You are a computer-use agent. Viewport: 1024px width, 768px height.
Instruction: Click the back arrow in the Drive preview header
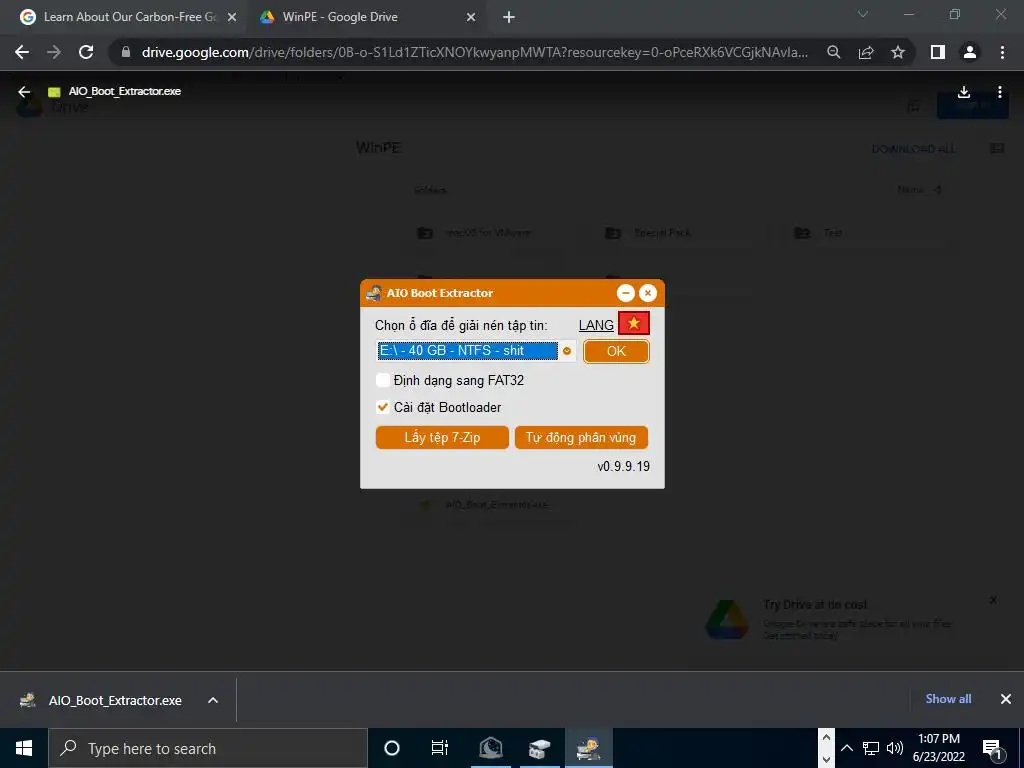pos(24,92)
